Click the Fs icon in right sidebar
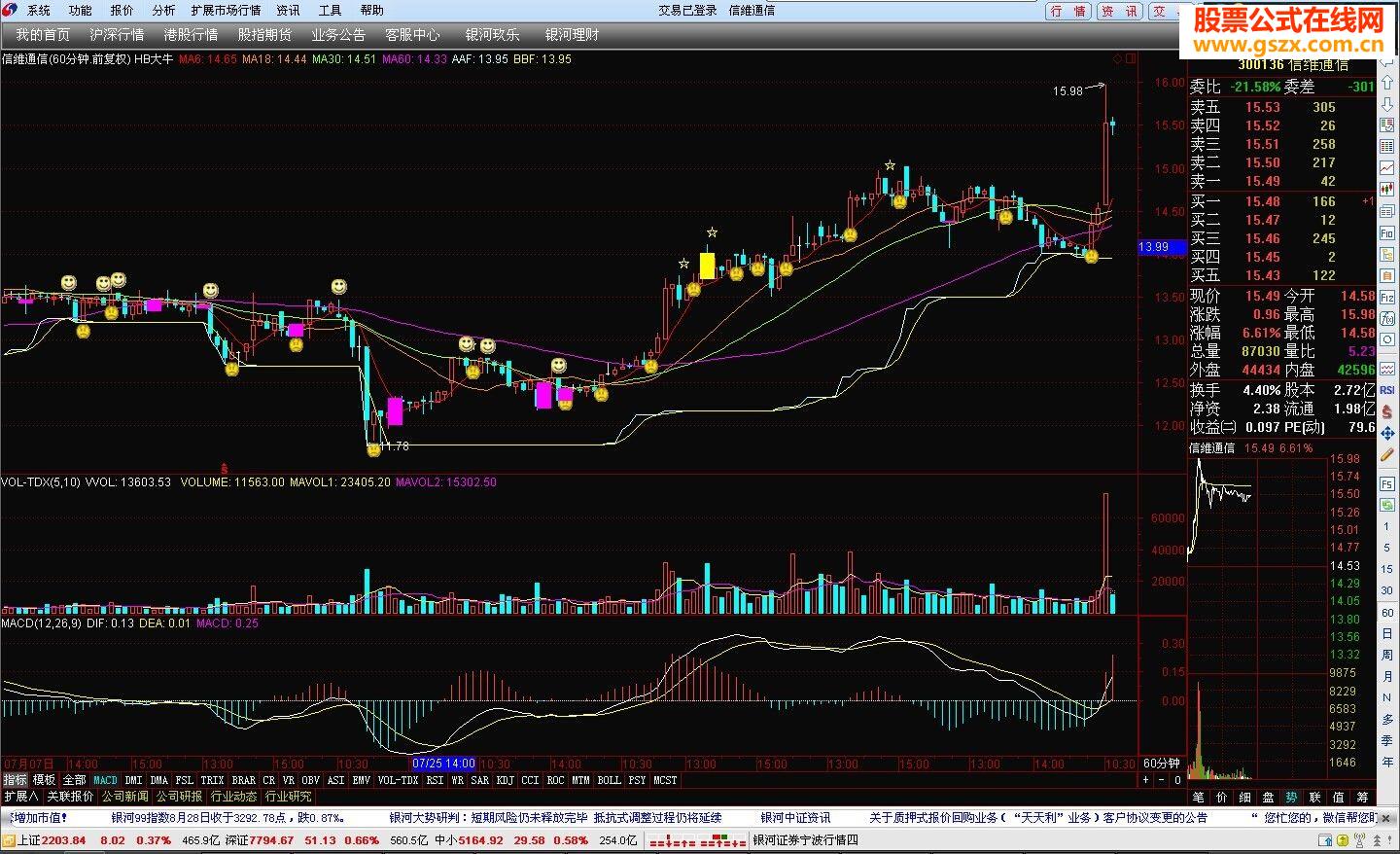Viewport: 1400px width, 854px height. pos(1387,483)
